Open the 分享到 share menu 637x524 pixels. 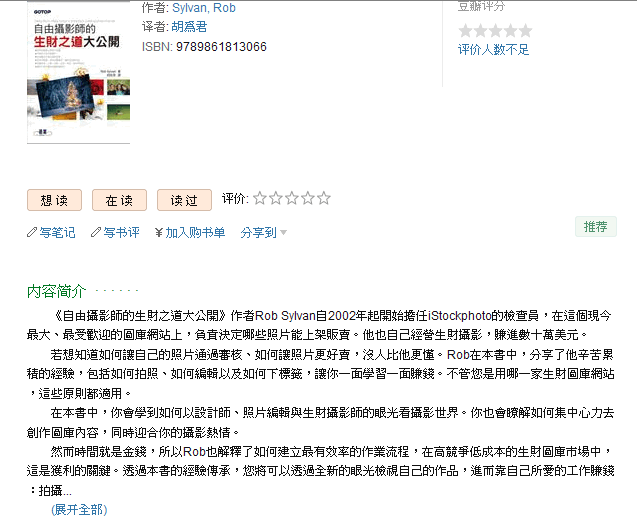(258, 232)
